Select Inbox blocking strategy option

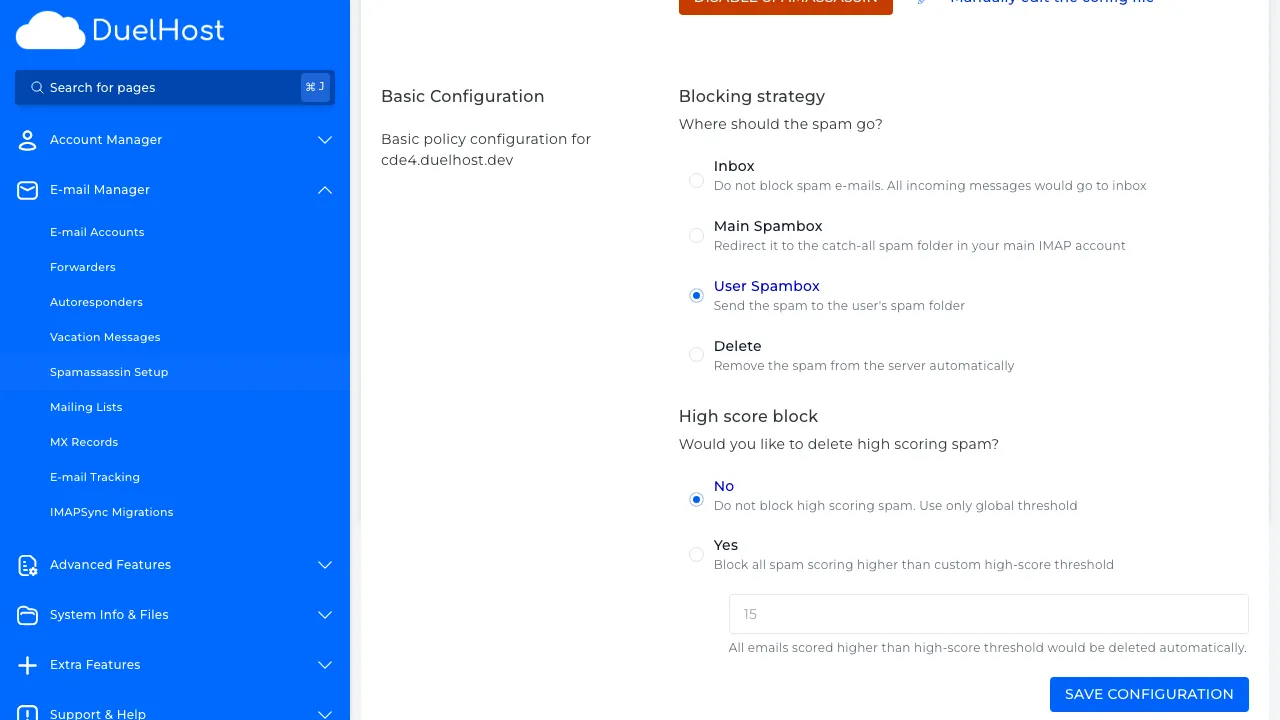tap(696, 180)
